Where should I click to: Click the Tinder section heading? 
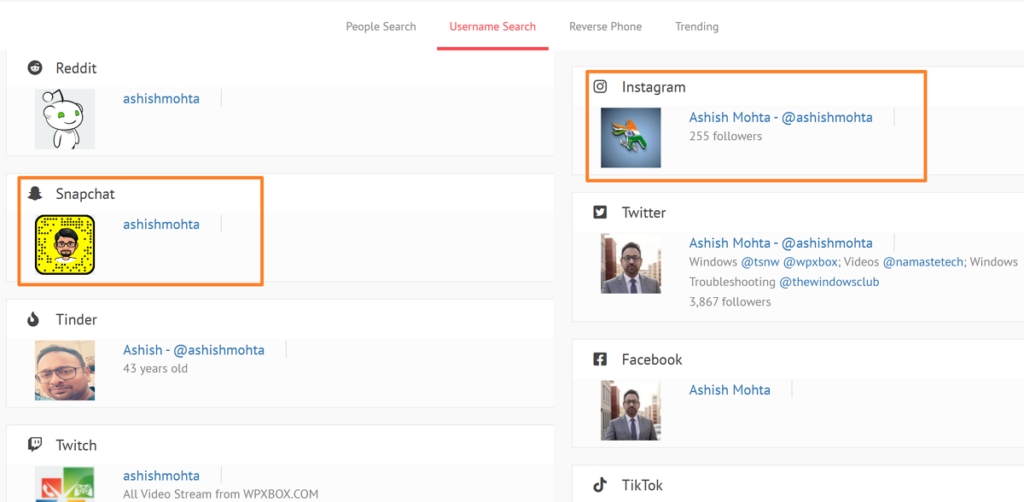coord(76,319)
